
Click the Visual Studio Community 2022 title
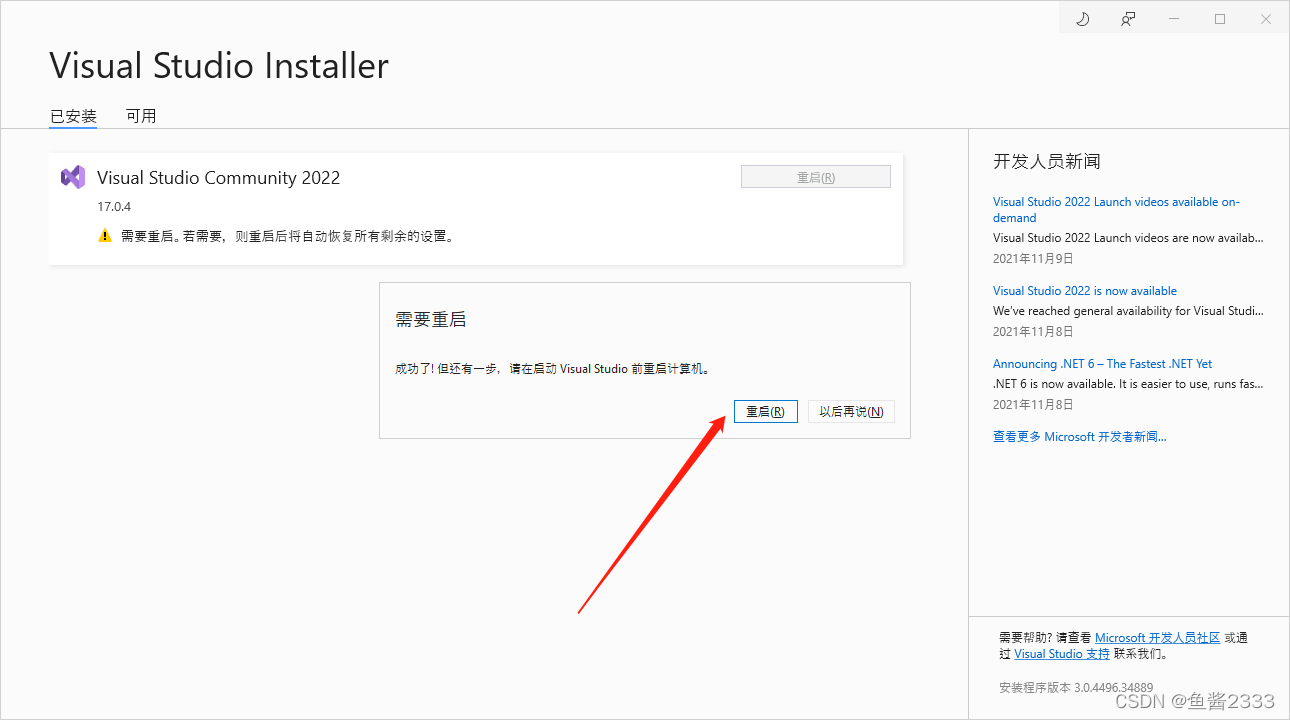tap(218, 178)
